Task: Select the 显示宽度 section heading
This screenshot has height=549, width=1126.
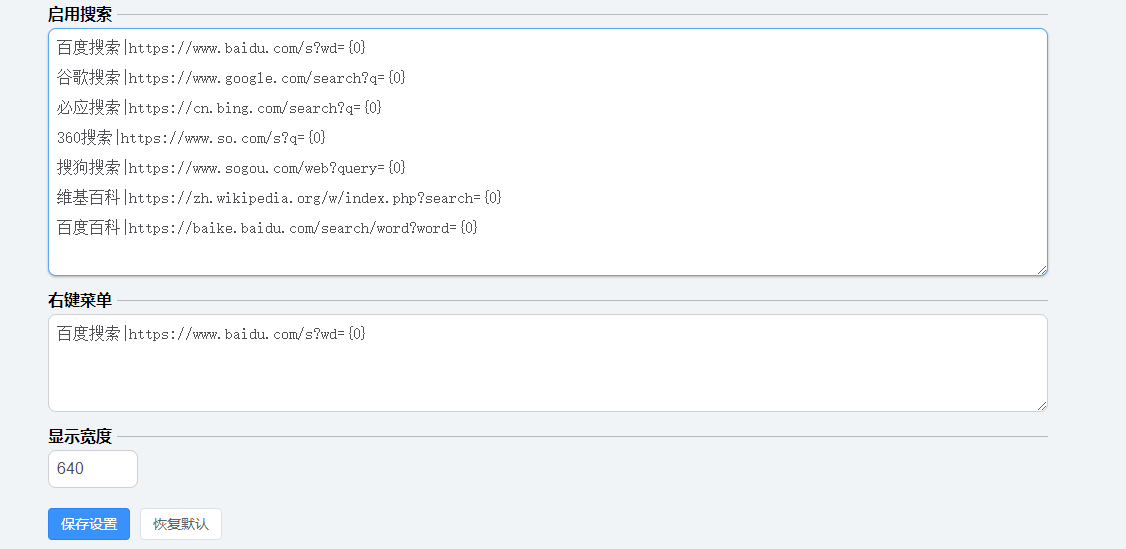Action: [x=80, y=436]
